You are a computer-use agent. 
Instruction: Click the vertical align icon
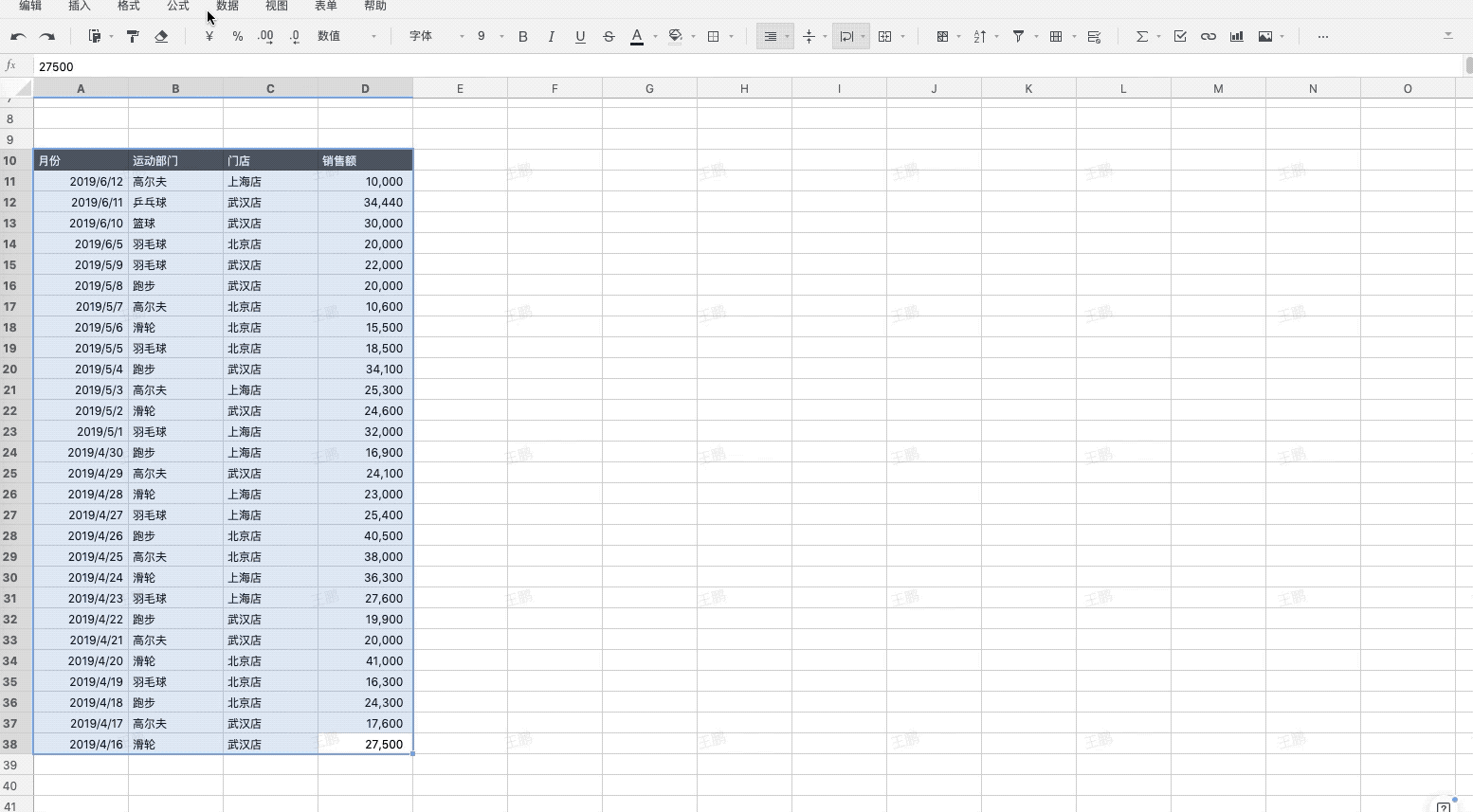tap(809, 37)
